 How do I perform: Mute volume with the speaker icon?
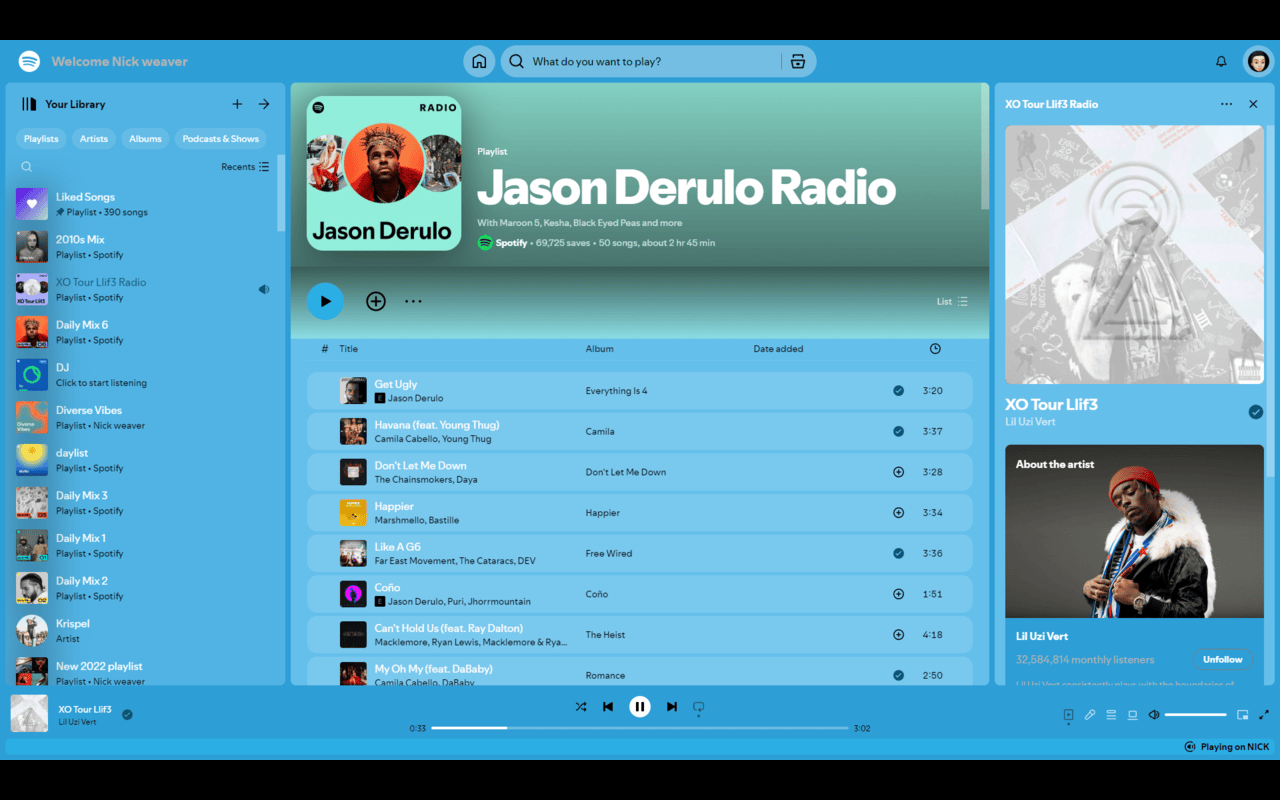tap(1154, 712)
